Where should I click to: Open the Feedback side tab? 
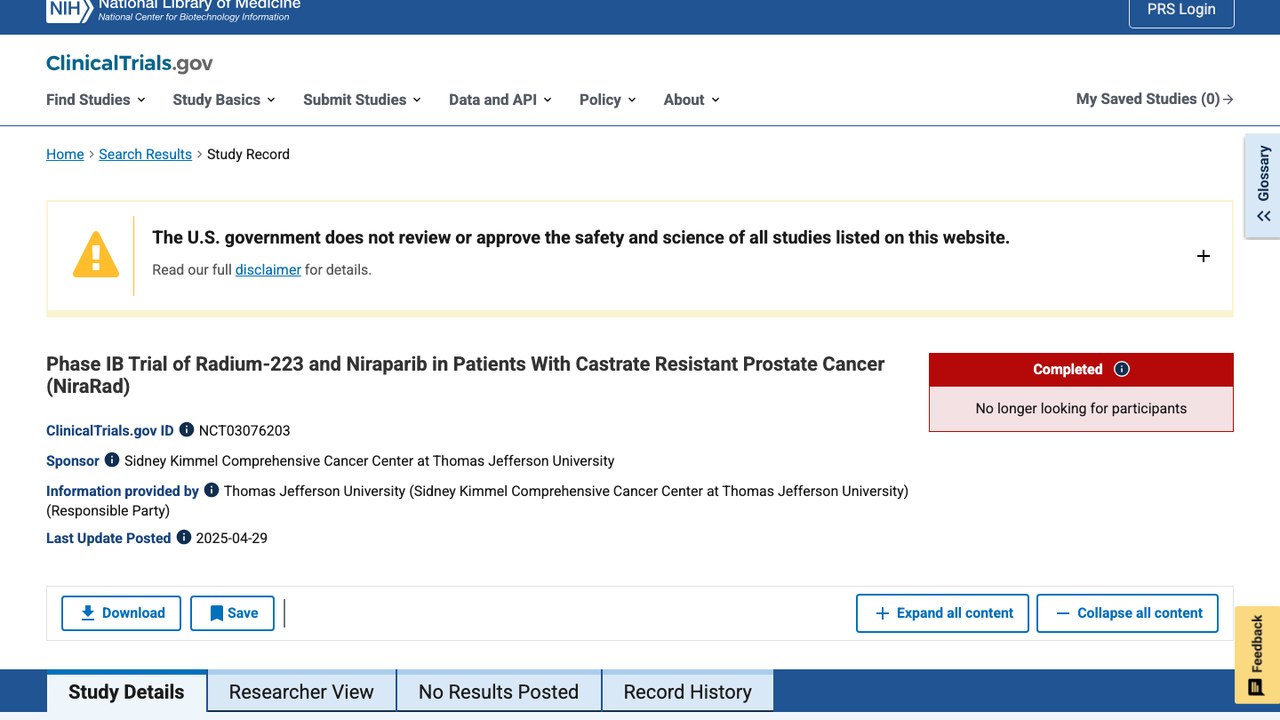[1257, 655]
